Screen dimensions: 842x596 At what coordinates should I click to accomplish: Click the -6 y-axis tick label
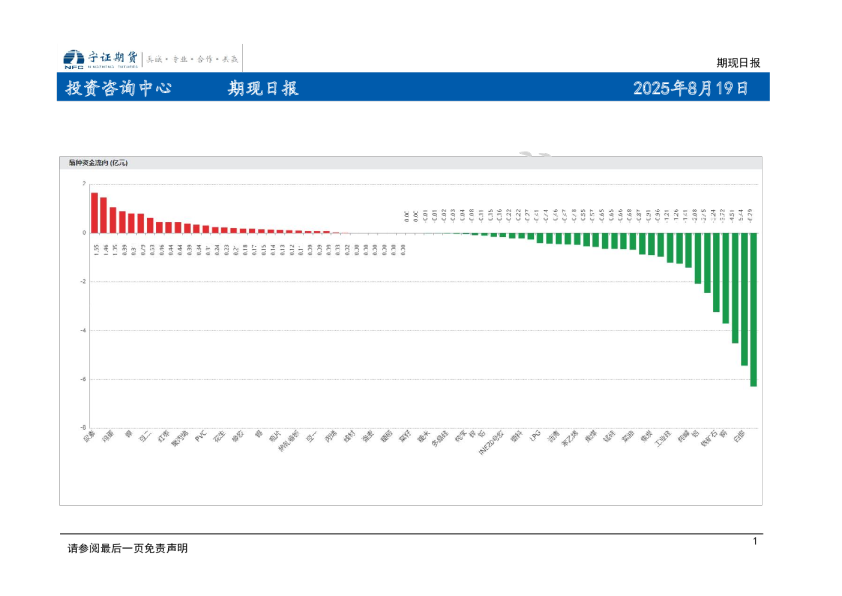(83, 379)
